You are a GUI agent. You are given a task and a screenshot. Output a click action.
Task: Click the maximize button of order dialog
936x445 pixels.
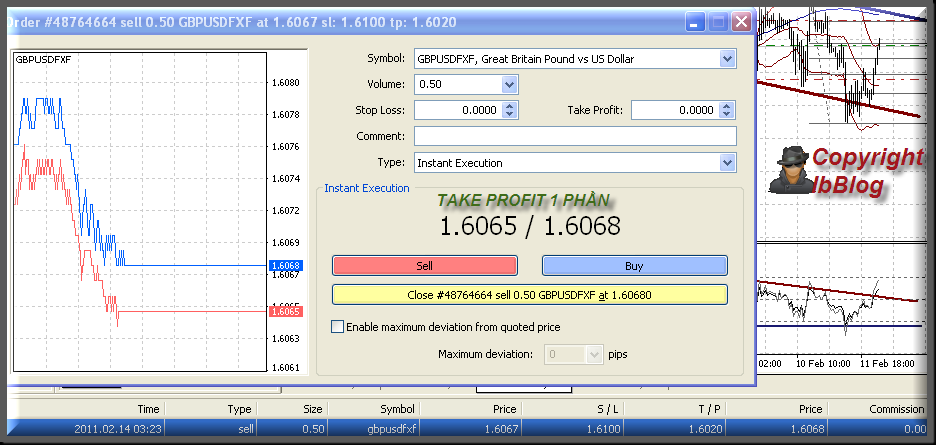718,23
